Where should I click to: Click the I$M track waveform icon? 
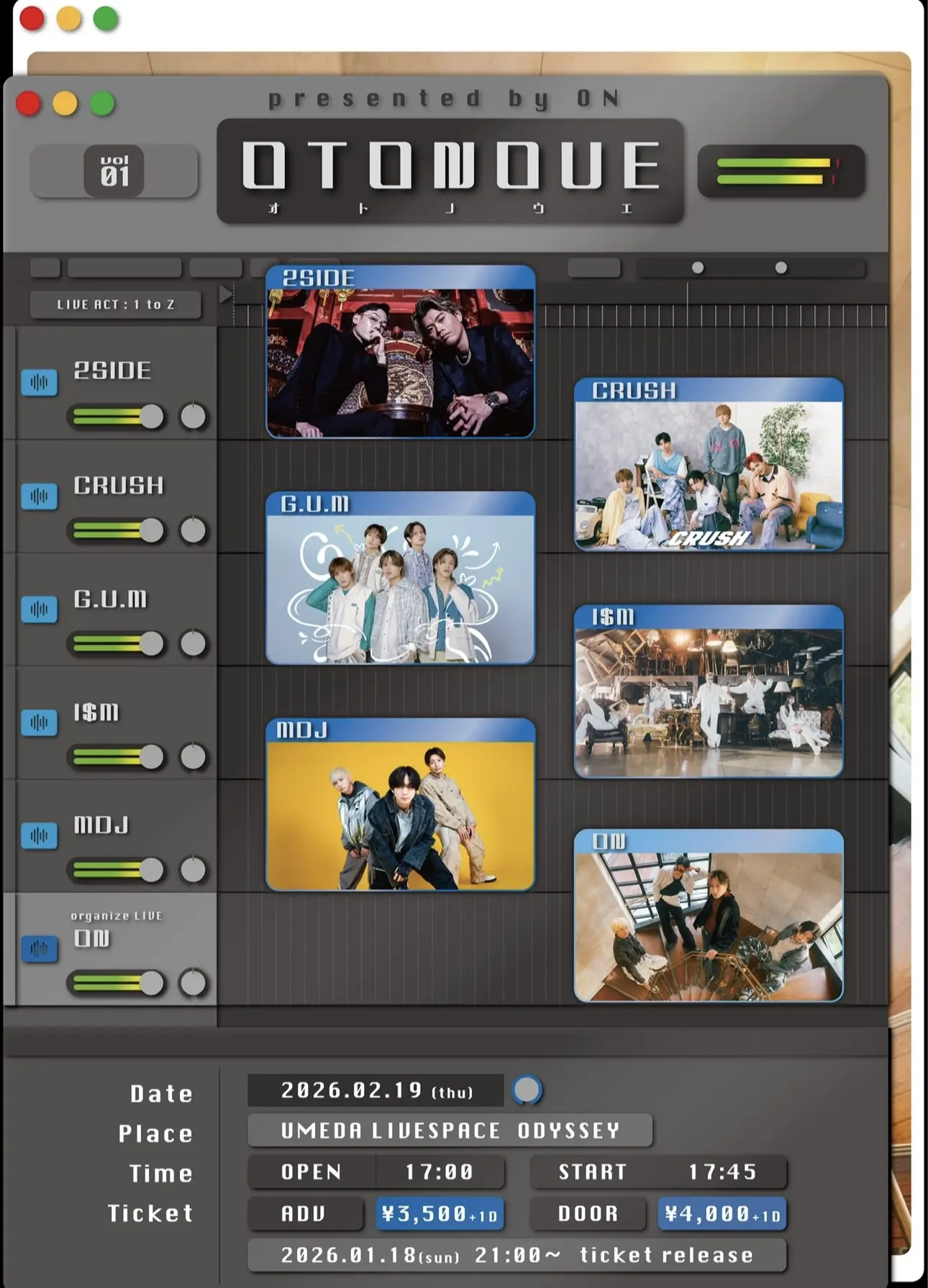click(x=39, y=722)
